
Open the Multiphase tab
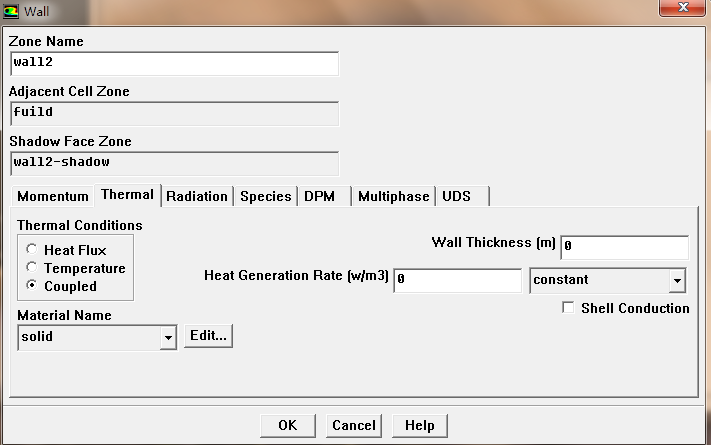tap(393, 196)
